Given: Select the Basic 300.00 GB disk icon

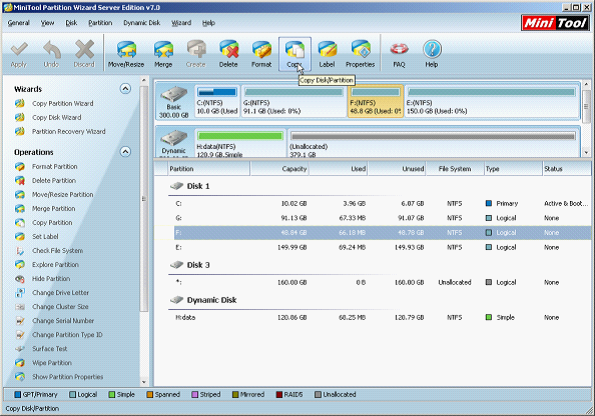Looking at the screenshot, I should coord(174,102).
